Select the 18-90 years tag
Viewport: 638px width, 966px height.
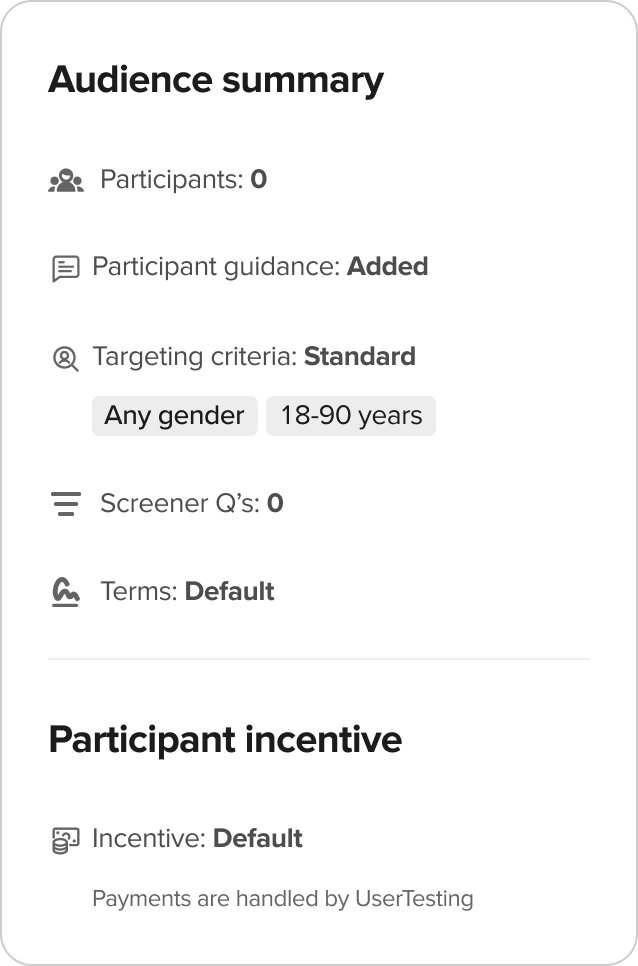click(x=351, y=416)
